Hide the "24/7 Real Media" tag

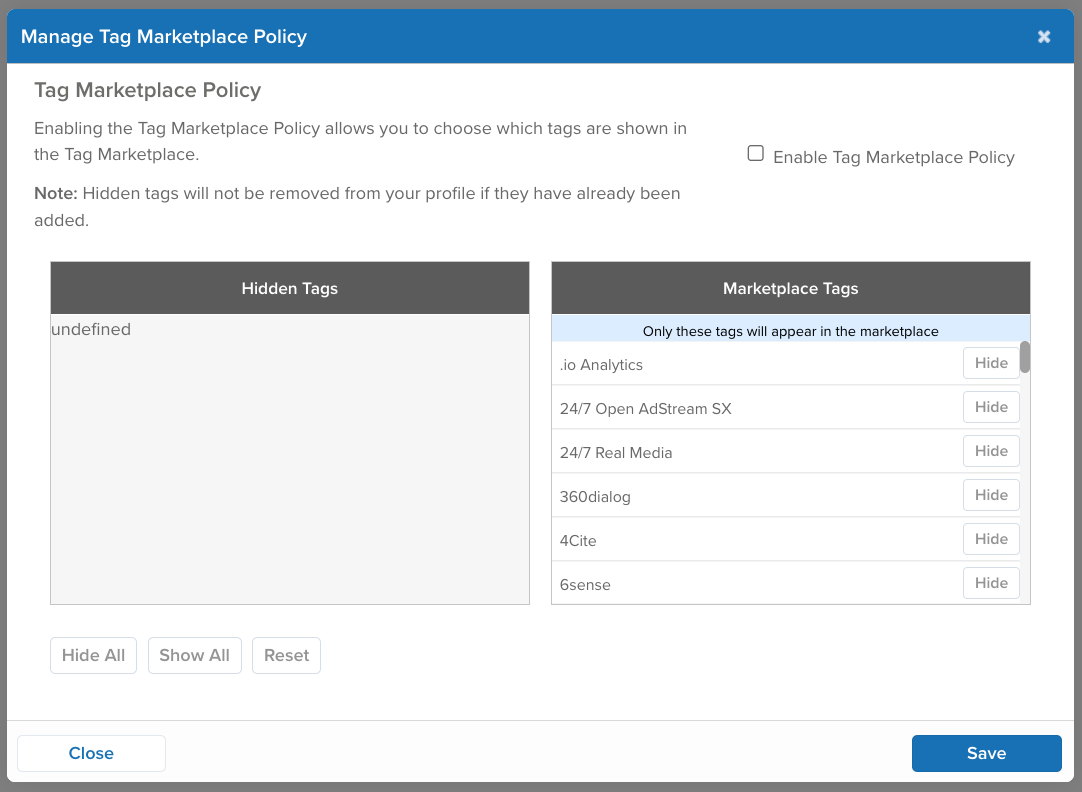coord(991,451)
